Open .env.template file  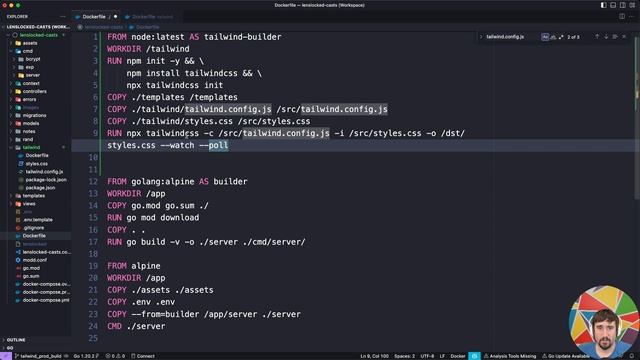pos(38,220)
